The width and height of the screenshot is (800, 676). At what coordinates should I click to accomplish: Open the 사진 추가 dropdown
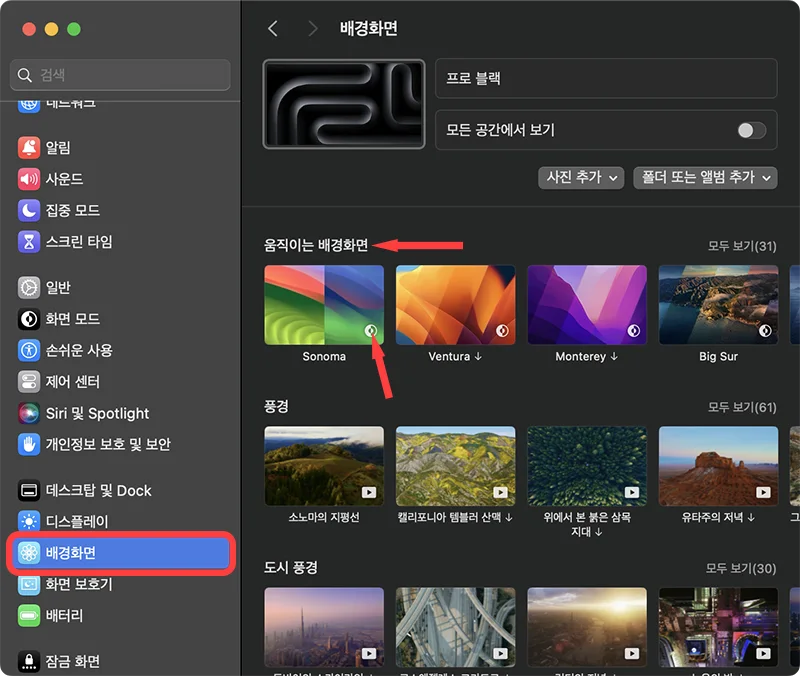tap(581, 178)
